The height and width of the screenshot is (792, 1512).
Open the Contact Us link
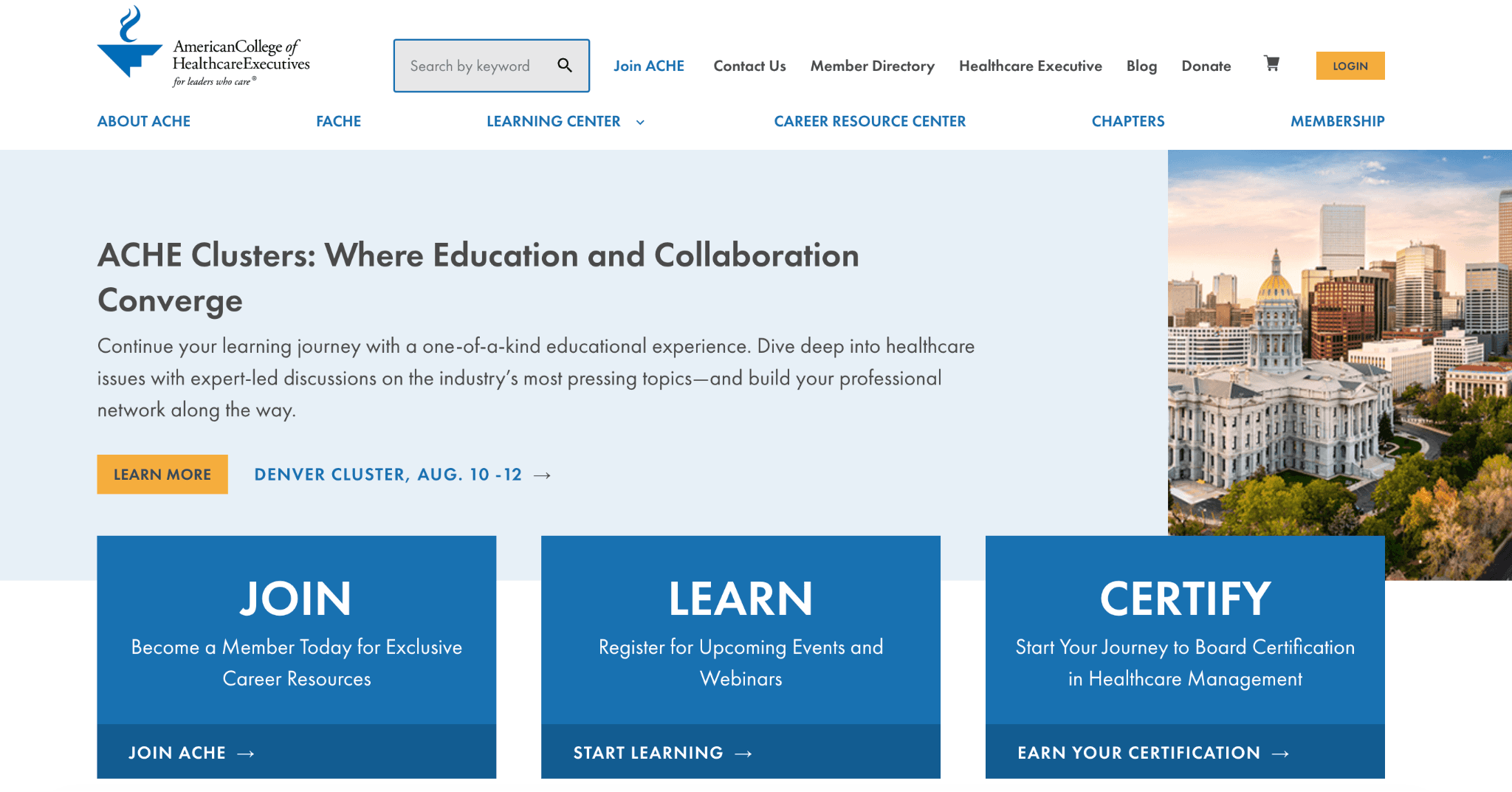pyautogui.click(x=749, y=66)
